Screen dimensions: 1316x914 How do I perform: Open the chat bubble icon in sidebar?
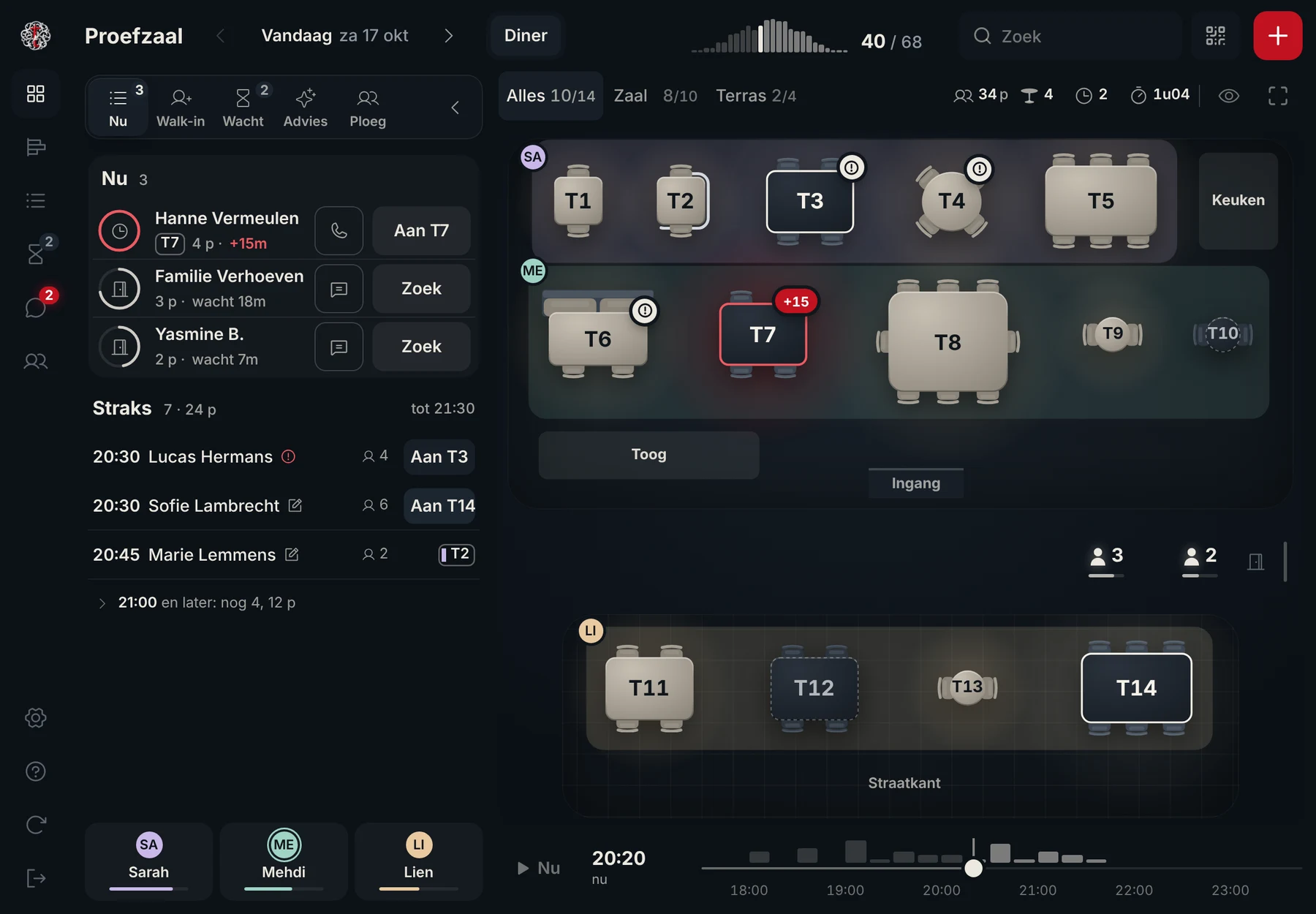coord(35,307)
